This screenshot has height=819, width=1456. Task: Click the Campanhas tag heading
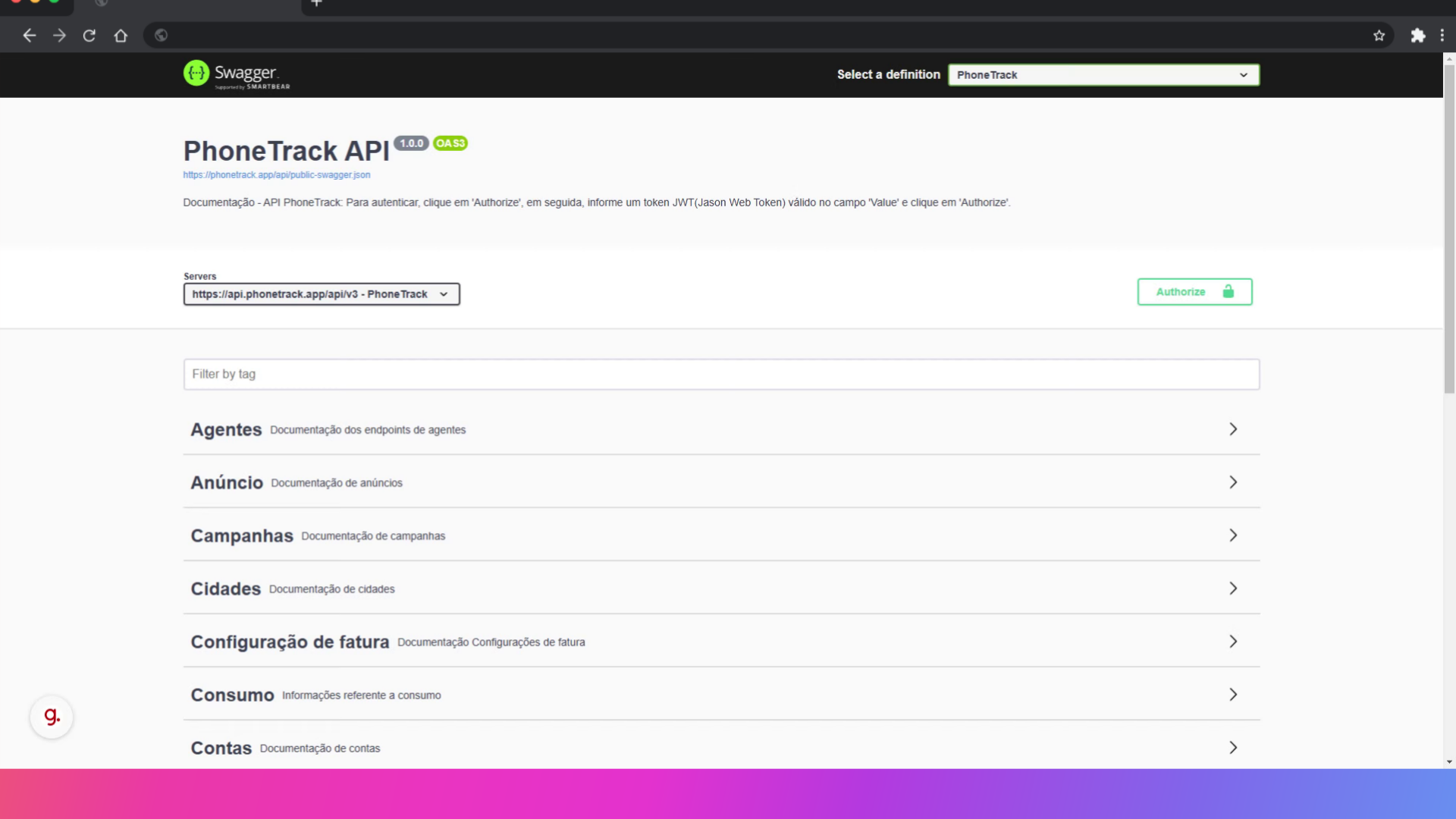242,536
